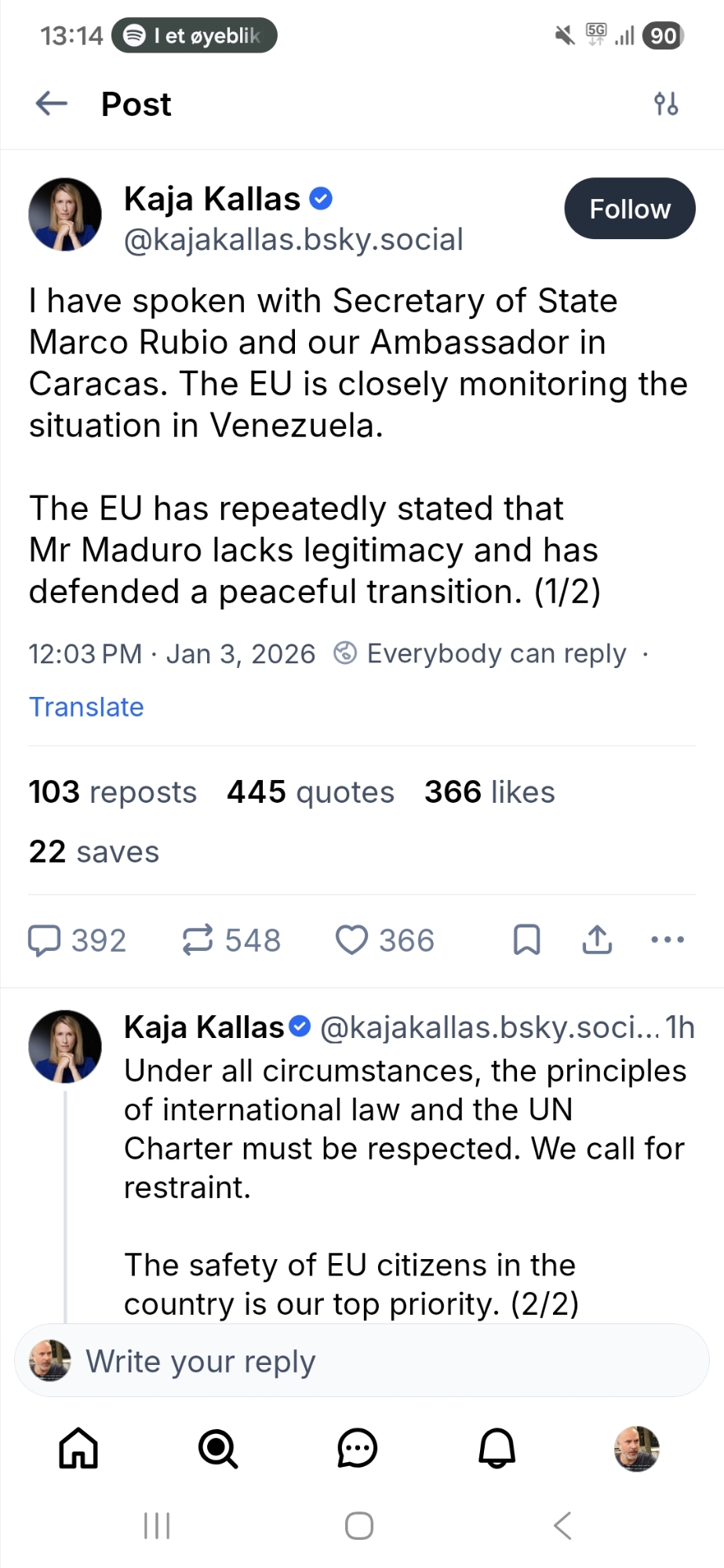The image size is (724, 1568).
Task: Repost this post with the arrows icon
Action: tap(198, 940)
